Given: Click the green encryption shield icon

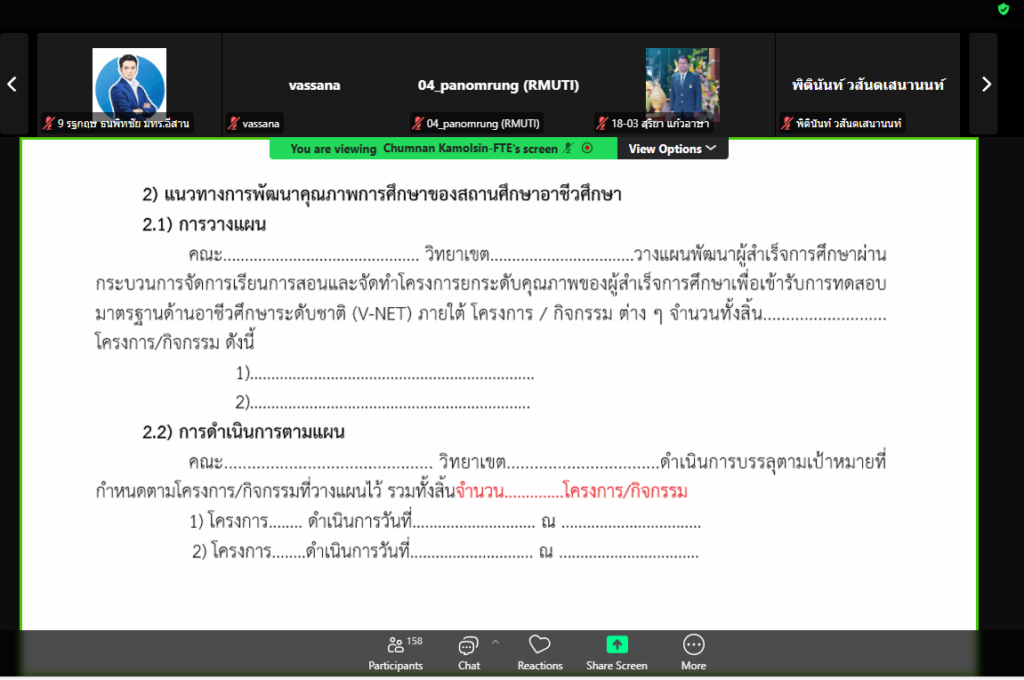Looking at the screenshot, I should coord(1004,9).
